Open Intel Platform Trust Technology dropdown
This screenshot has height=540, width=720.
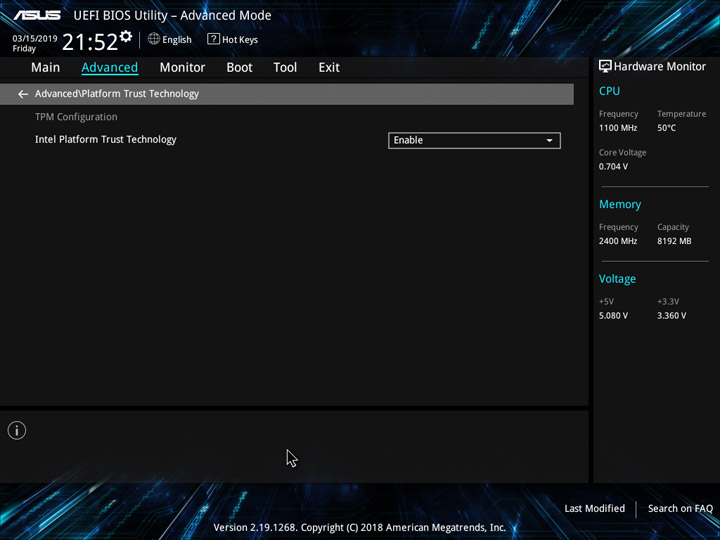tap(474, 141)
